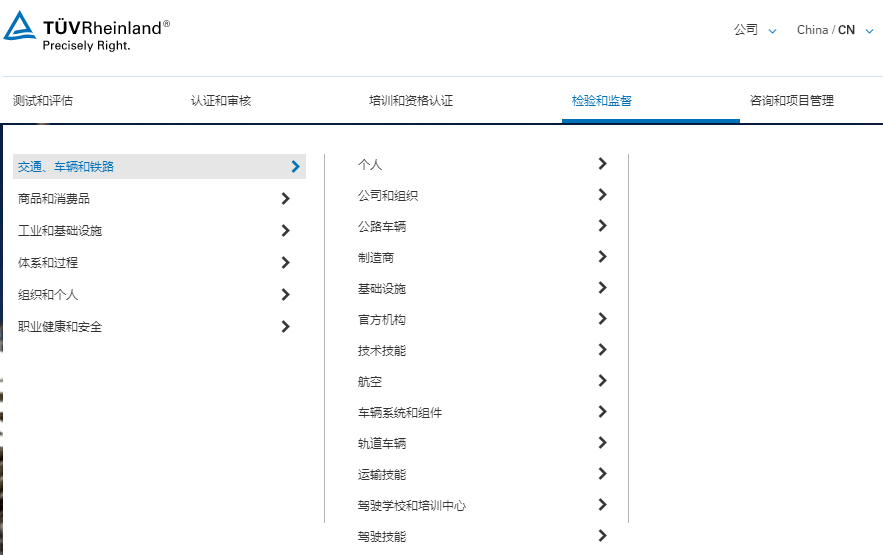This screenshot has height=555, width=883.
Task: Expand the 工业和基础设施 arrow icon
Action: coord(286,231)
